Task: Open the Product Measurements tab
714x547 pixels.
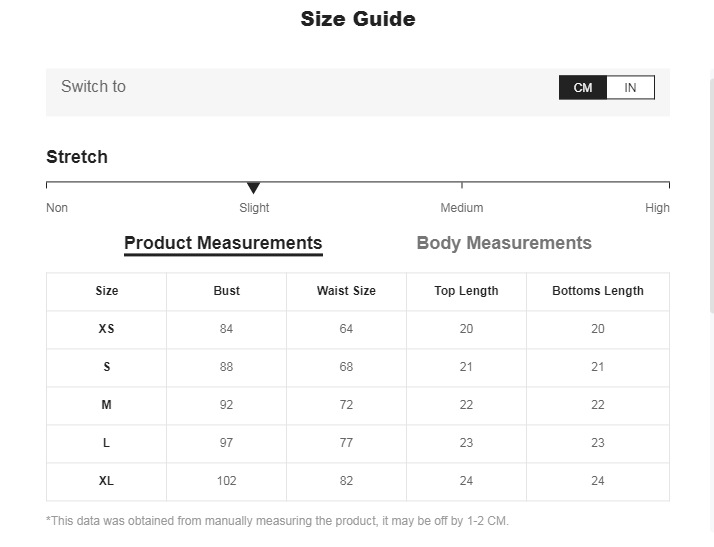Action: click(223, 243)
